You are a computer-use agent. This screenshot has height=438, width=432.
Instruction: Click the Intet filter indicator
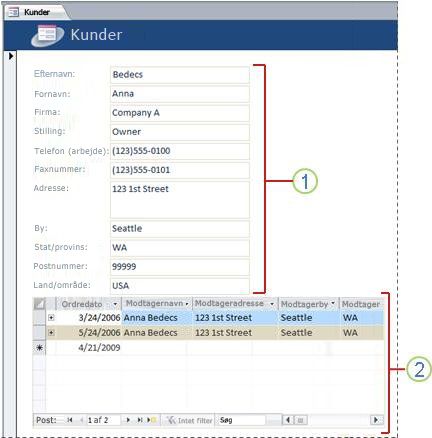coord(189,420)
